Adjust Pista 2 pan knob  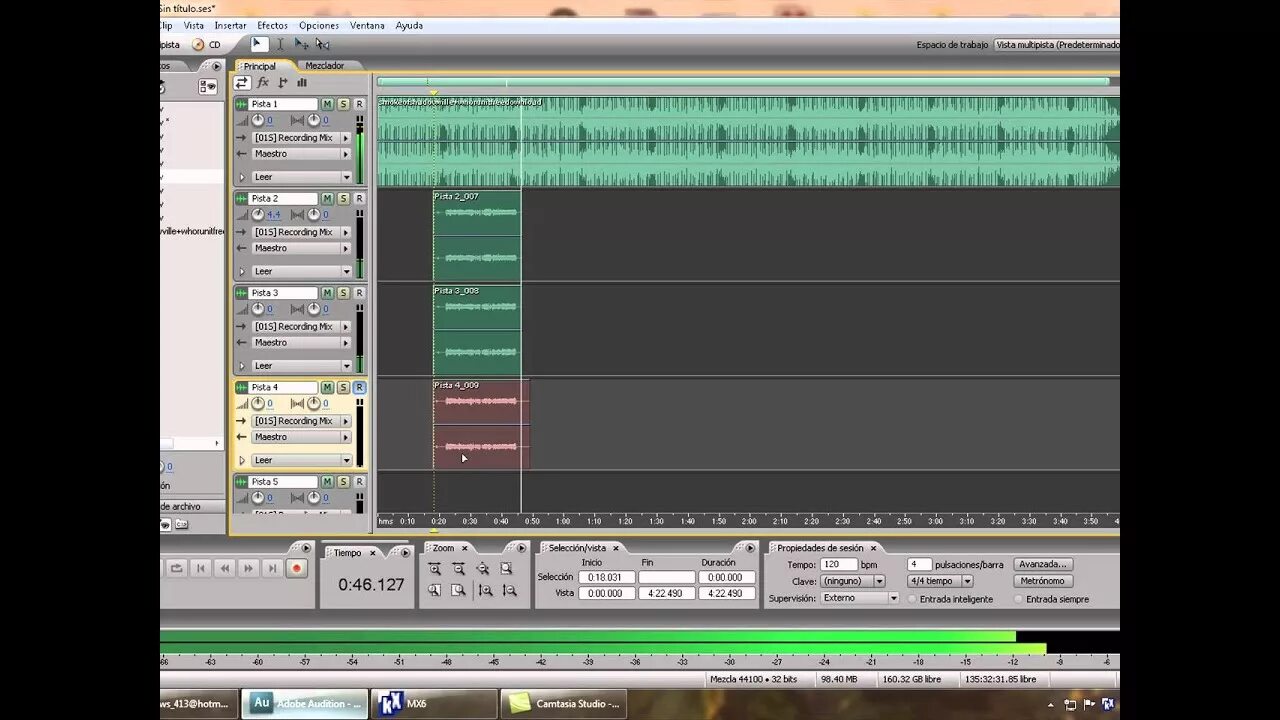point(314,215)
